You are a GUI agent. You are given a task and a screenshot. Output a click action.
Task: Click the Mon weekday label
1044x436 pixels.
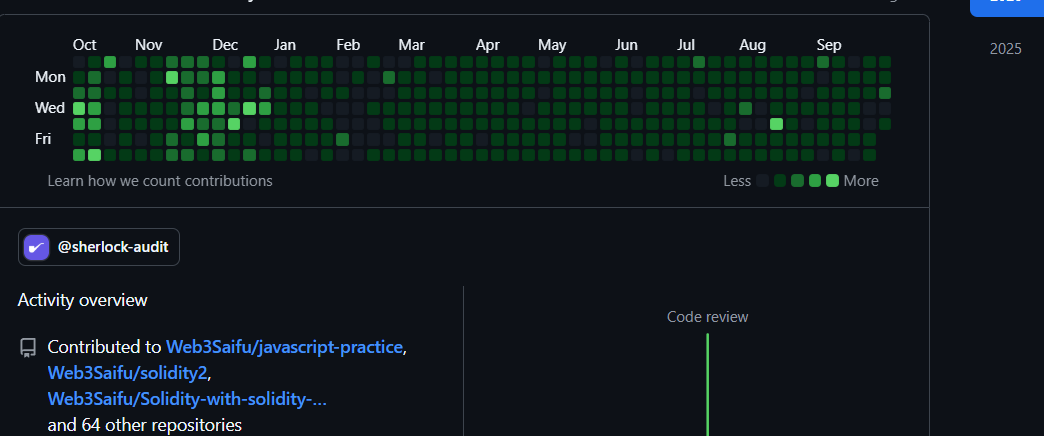tap(51, 77)
